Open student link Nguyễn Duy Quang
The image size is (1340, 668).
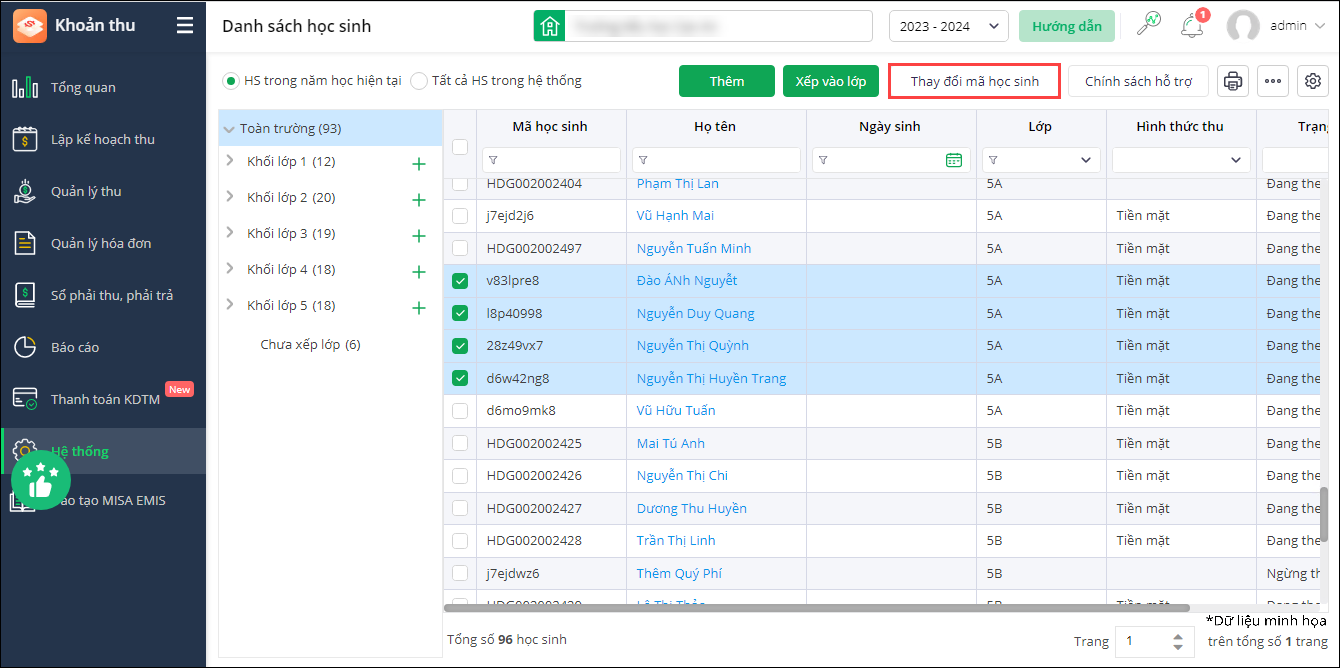click(695, 314)
